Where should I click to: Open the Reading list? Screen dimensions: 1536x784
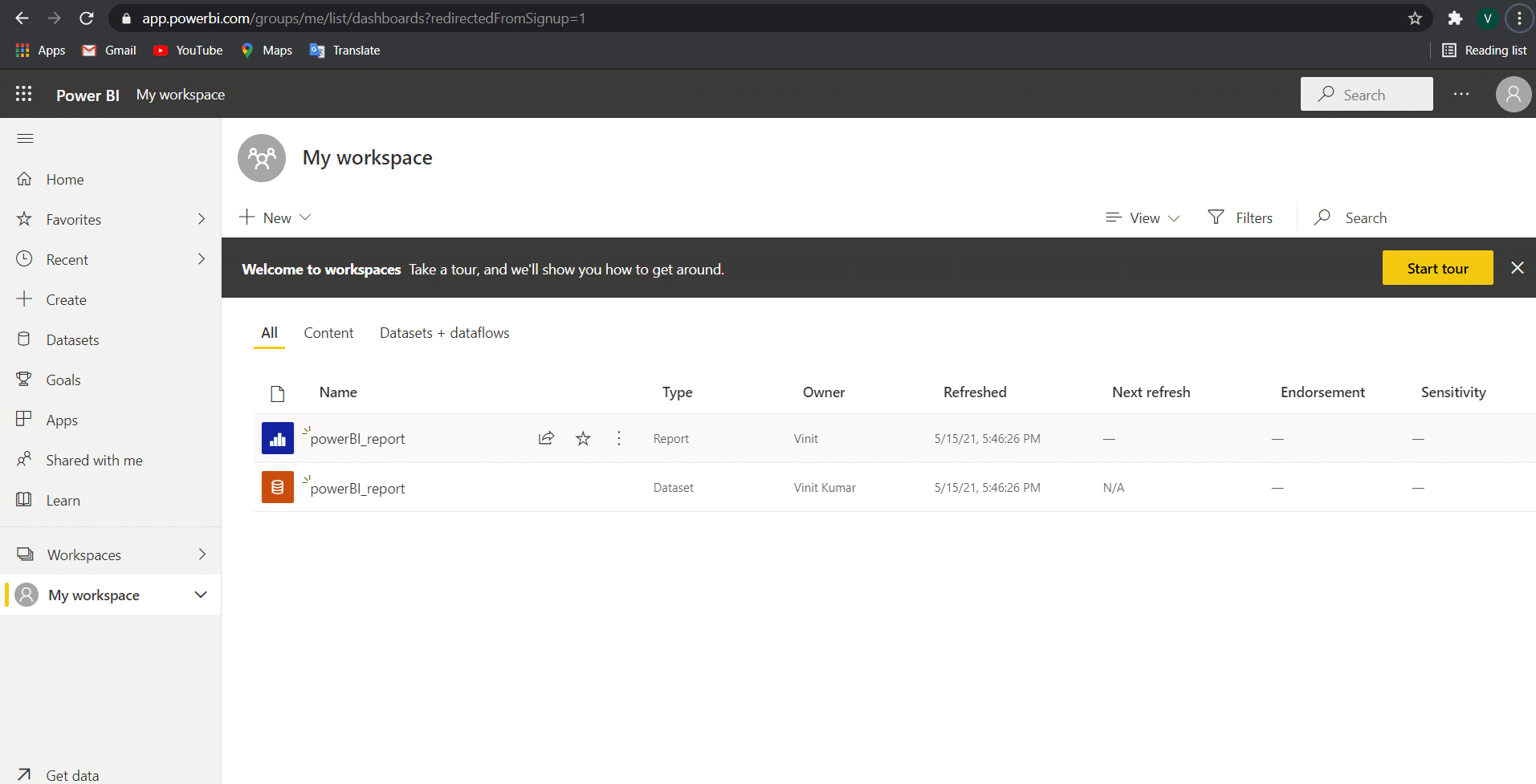(x=1485, y=51)
